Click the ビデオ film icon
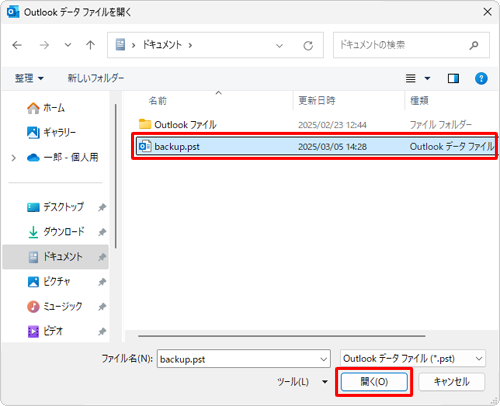The image size is (500, 406). coord(33,331)
